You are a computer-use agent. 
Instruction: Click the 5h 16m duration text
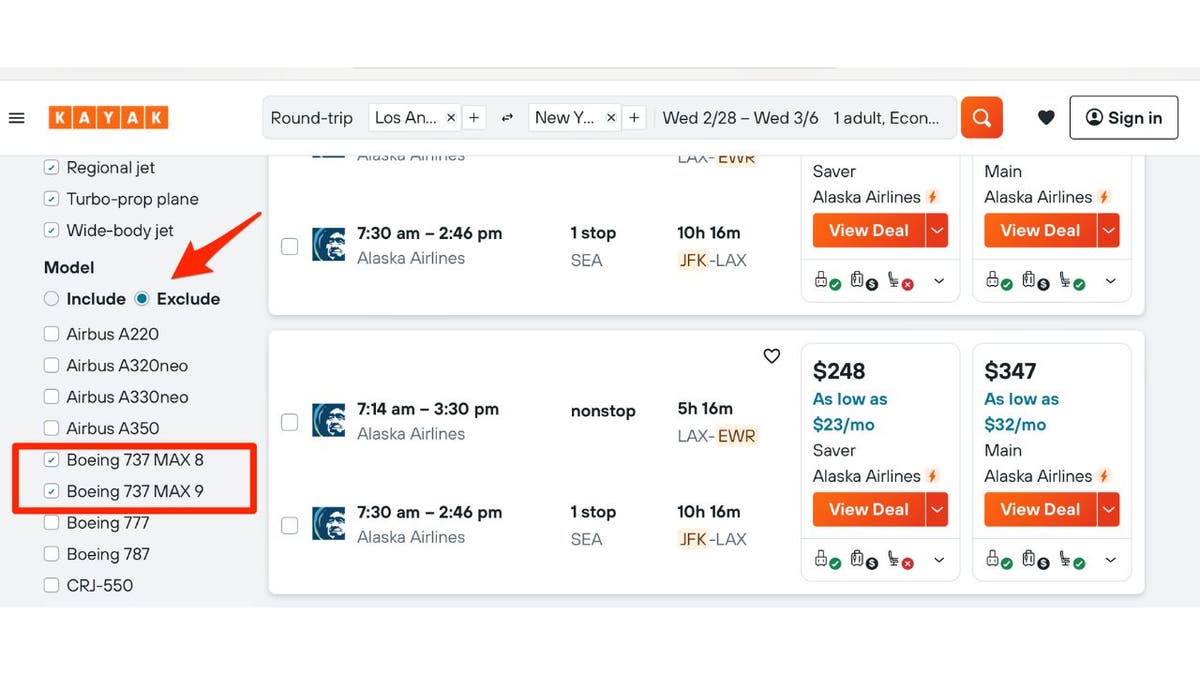pos(705,408)
